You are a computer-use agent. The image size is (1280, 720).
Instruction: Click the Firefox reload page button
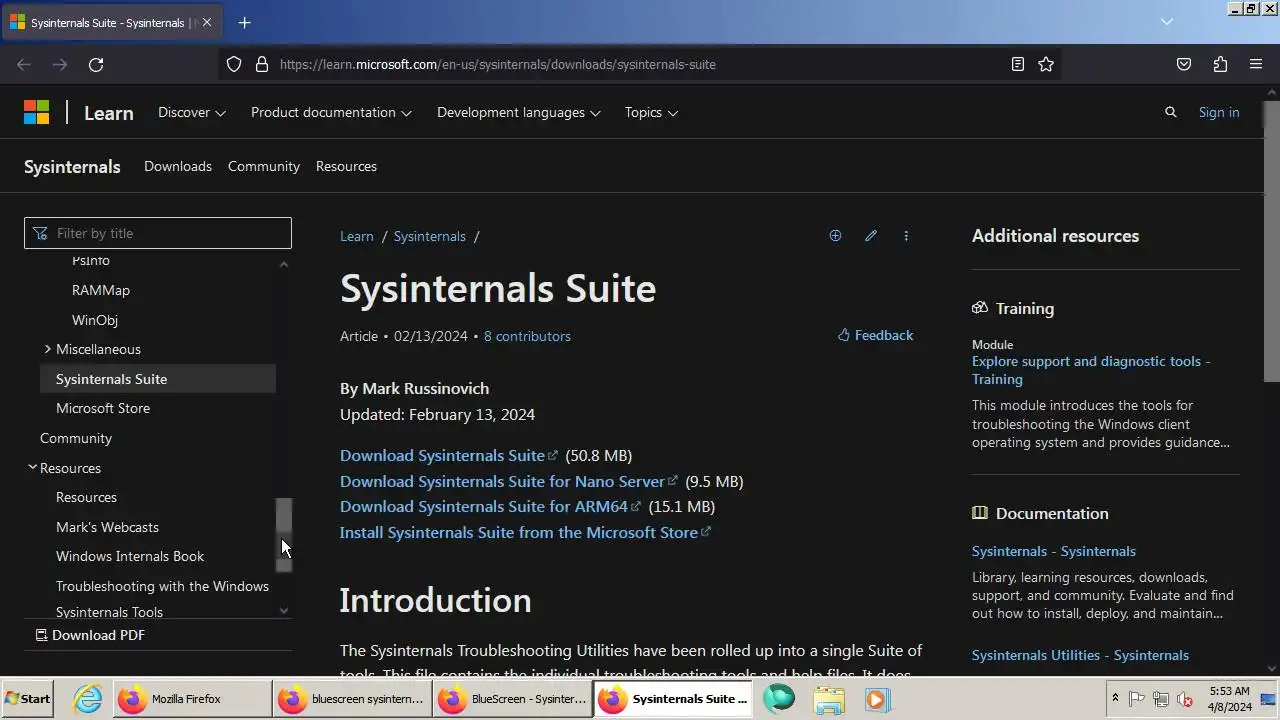96,64
